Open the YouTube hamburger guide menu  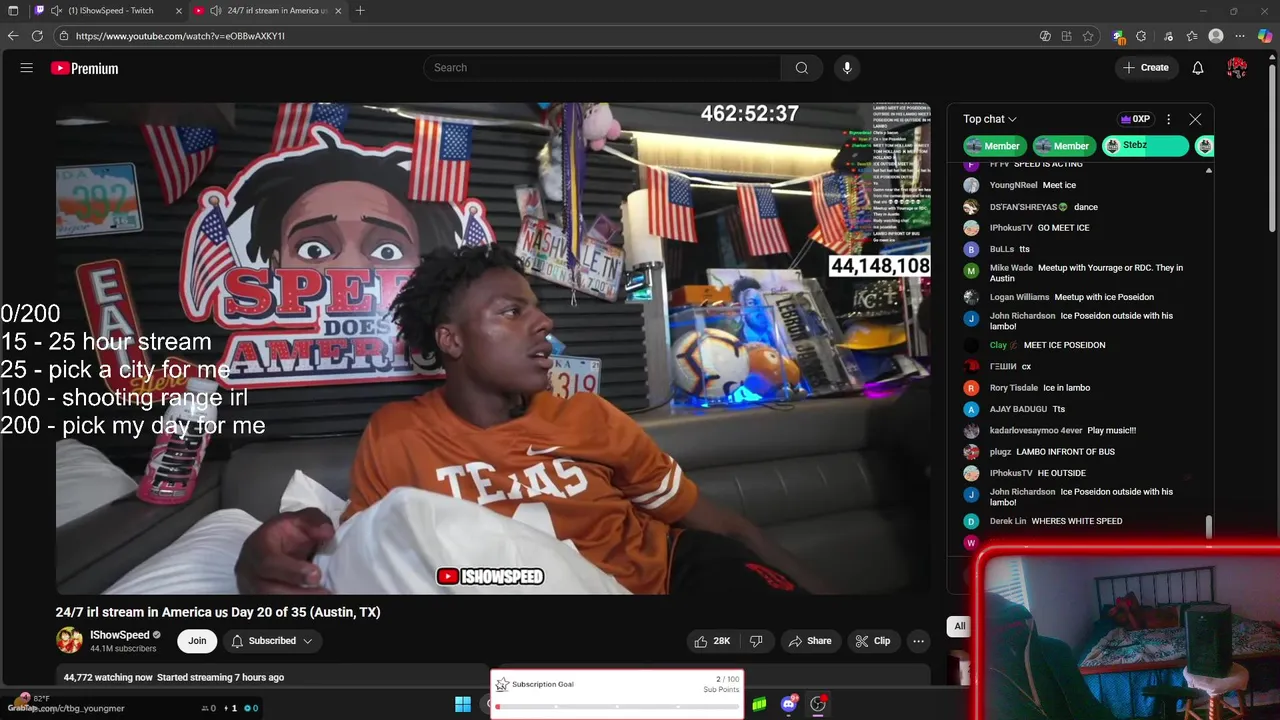[x=27, y=68]
